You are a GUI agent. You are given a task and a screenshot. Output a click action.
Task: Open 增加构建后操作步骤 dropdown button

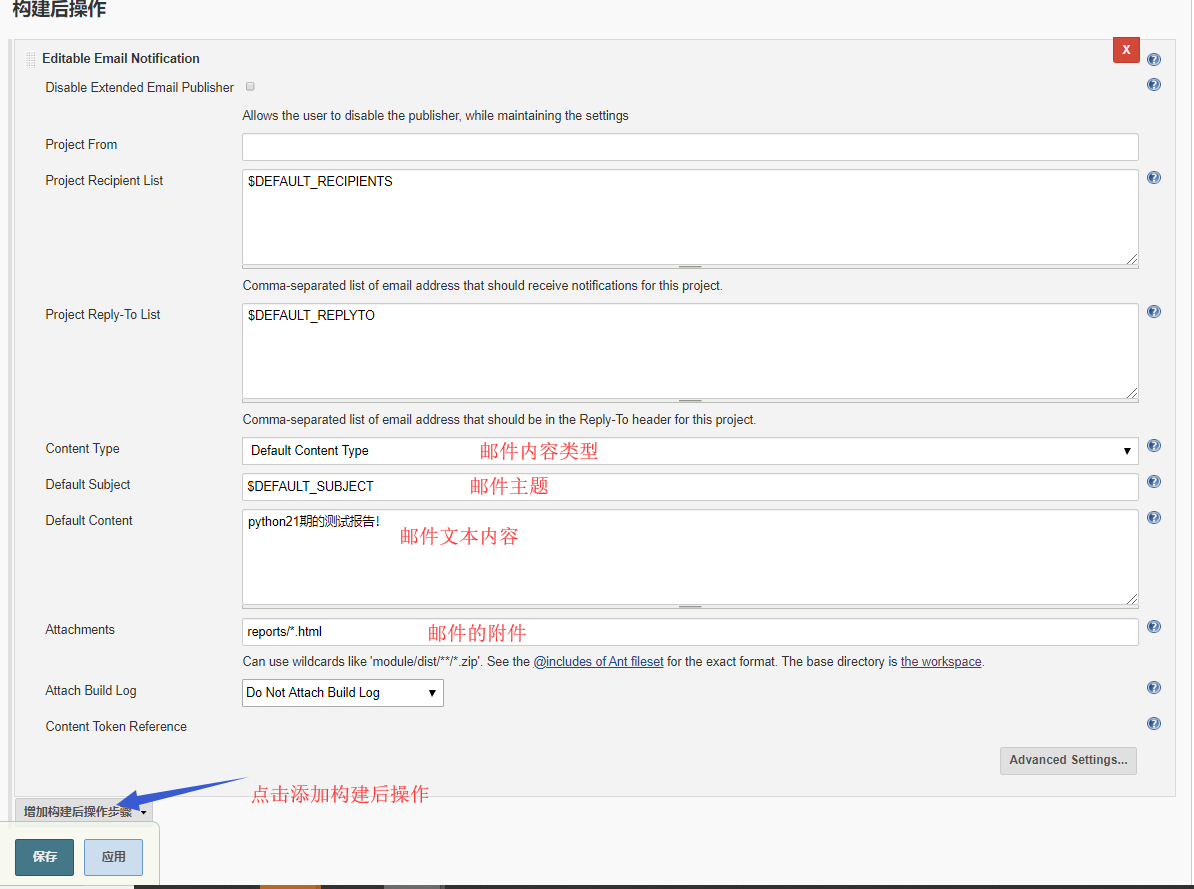[84, 812]
